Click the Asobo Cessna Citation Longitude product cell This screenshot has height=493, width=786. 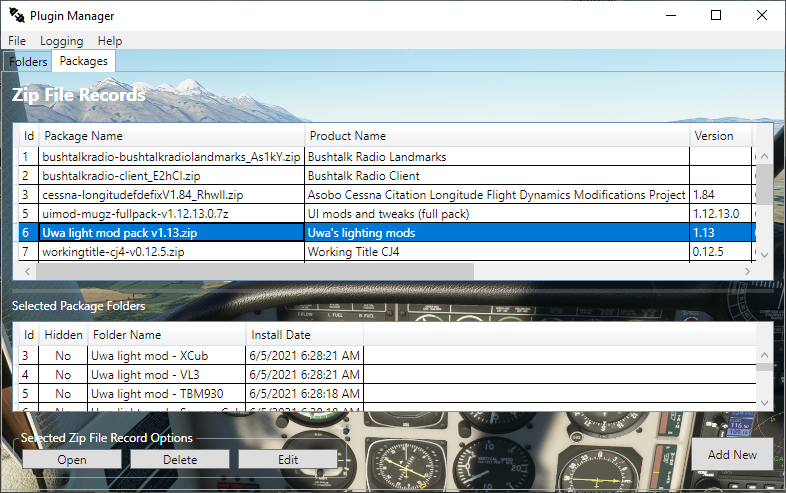pos(497,195)
